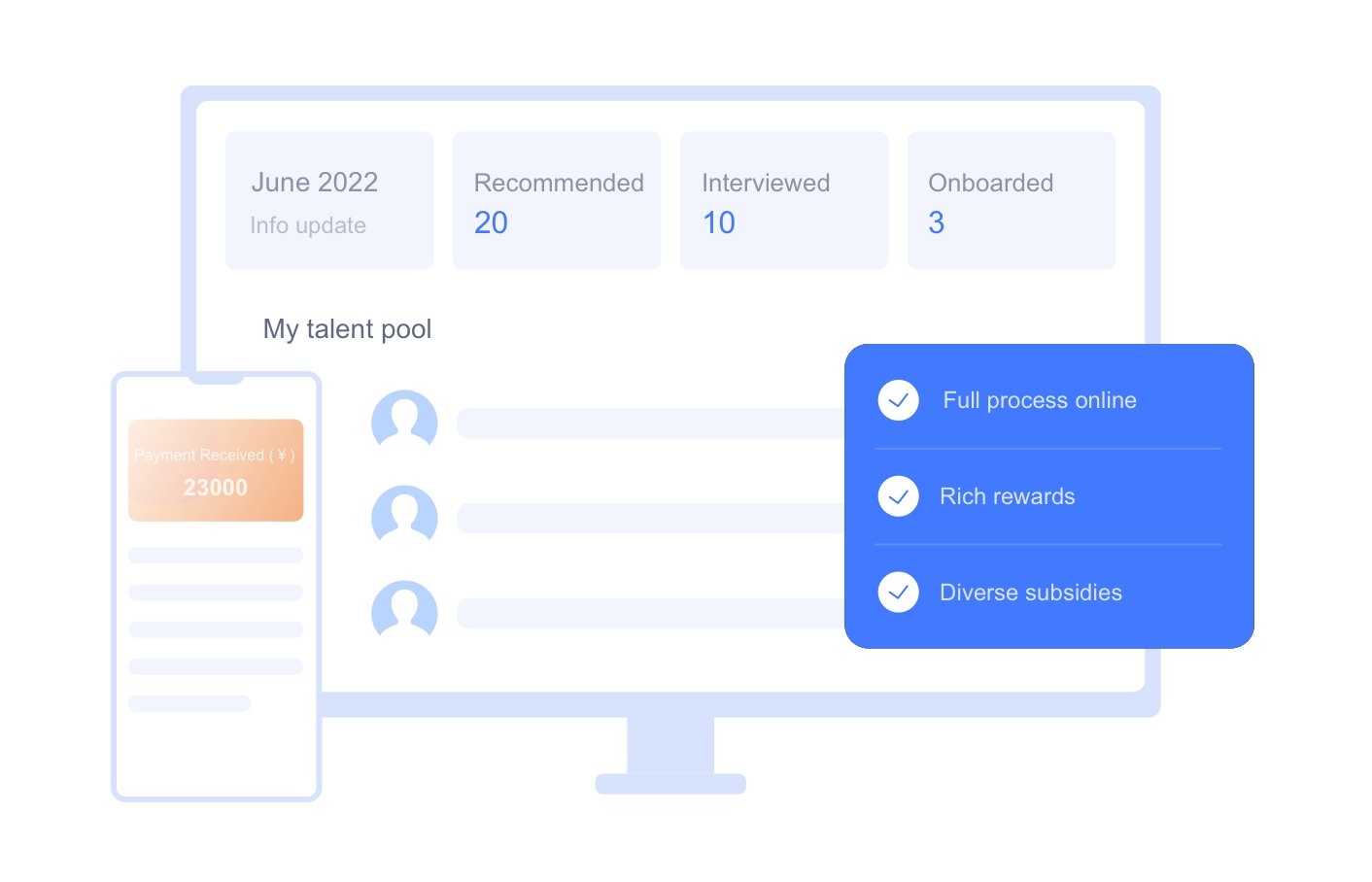Click the checkmark icon beside Full process online
Image resolution: width=1372 pixels, height=882 pixels.
click(x=898, y=400)
